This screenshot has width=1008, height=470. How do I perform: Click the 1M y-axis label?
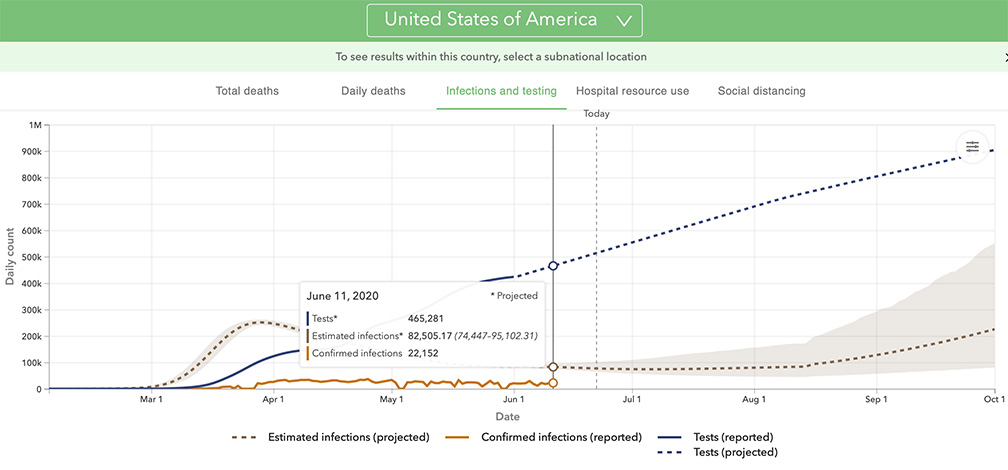coord(35,125)
